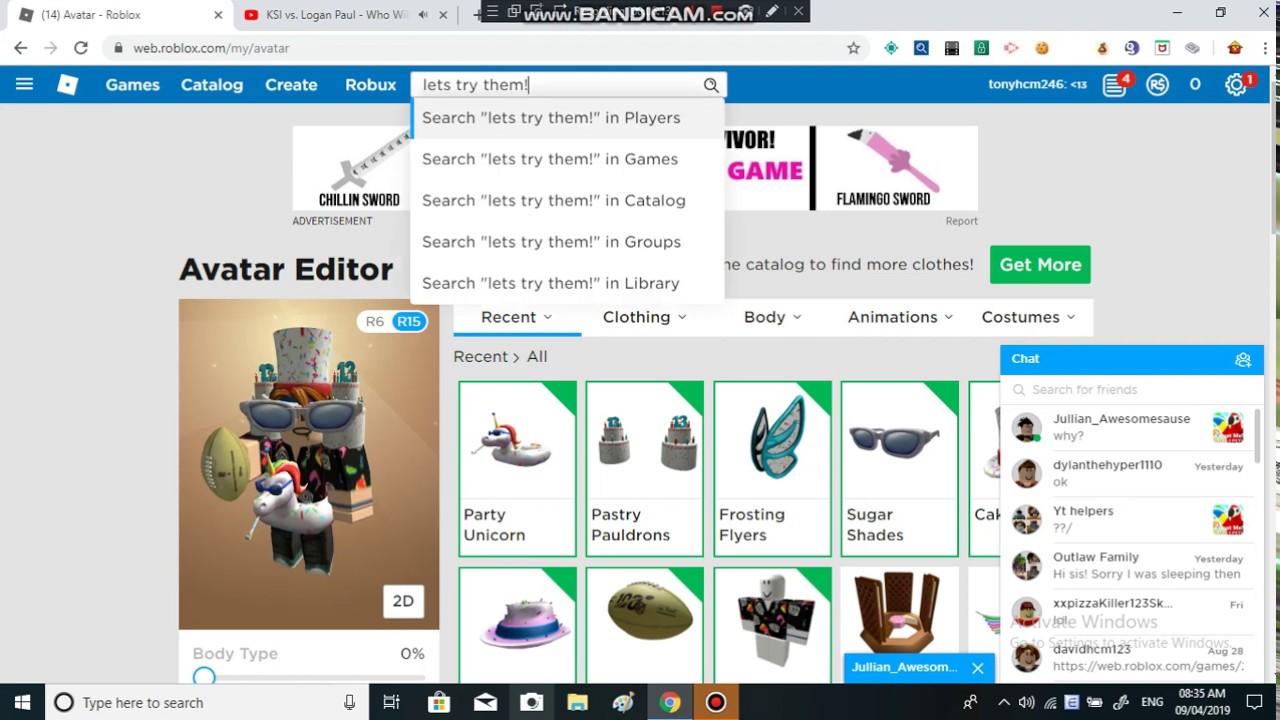
Task: Switch avatar to R6 mode
Action: tap(374, 321)
